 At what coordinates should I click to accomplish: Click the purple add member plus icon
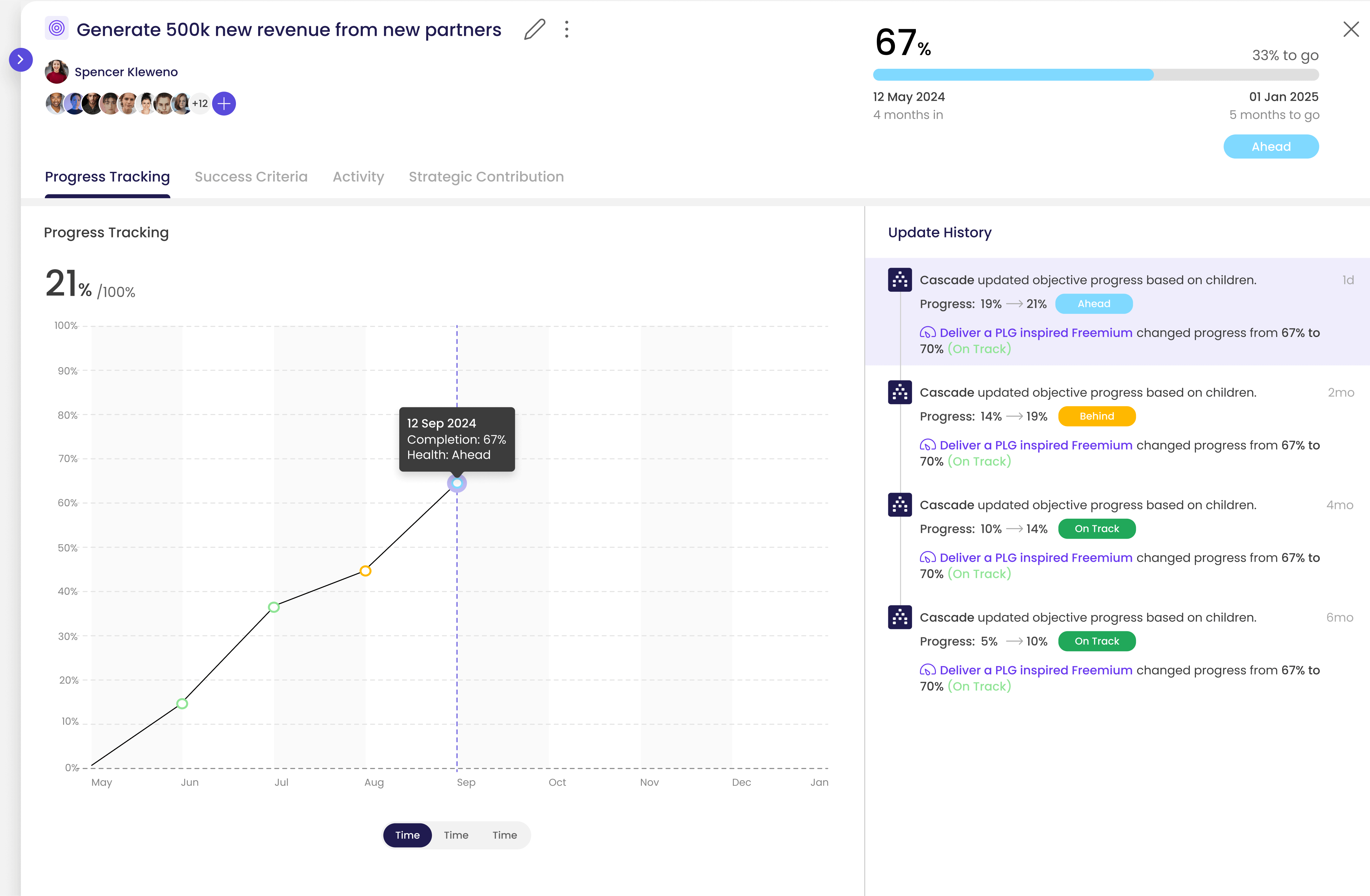224,104
